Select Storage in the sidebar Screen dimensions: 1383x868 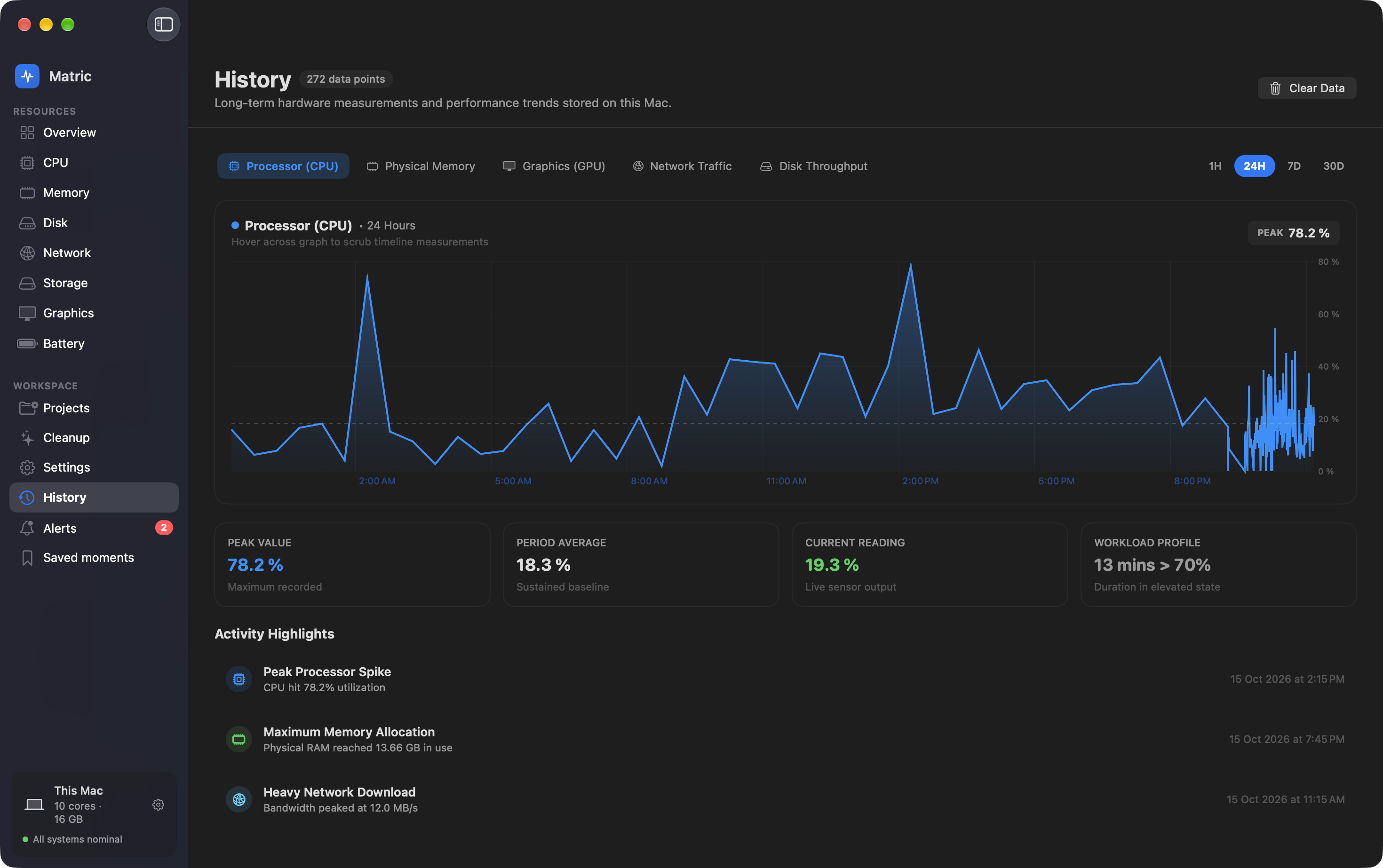click(94, 283)
